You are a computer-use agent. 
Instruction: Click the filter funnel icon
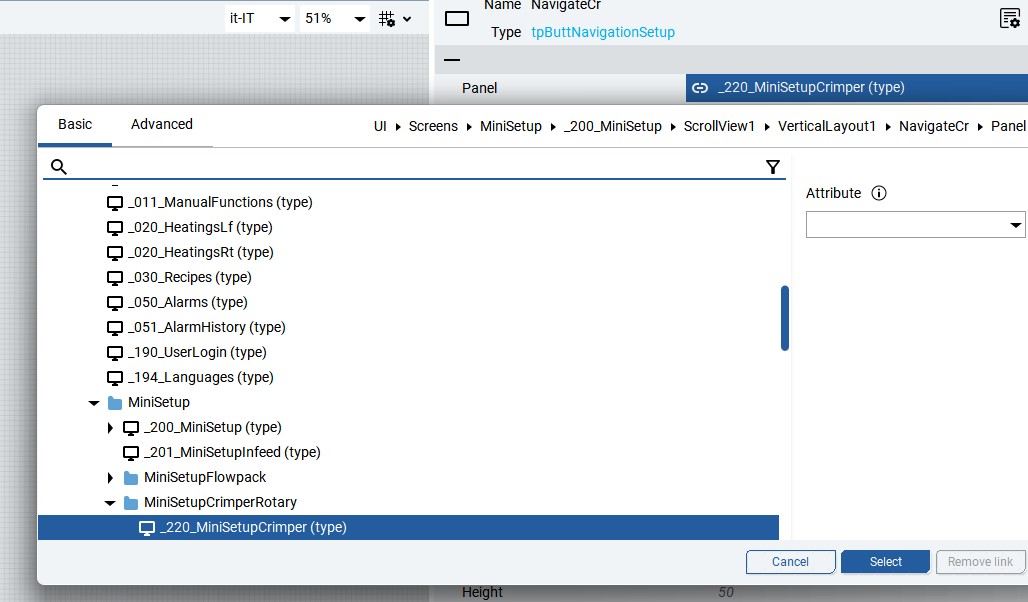tap(772, 167)
